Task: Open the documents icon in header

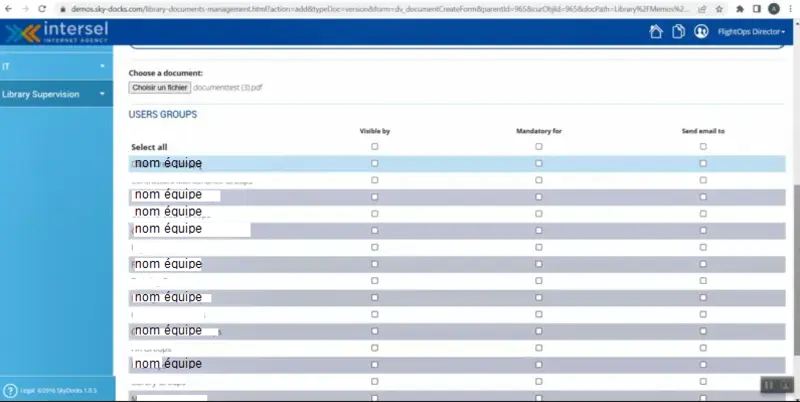Action: click(x=678, y=32)
